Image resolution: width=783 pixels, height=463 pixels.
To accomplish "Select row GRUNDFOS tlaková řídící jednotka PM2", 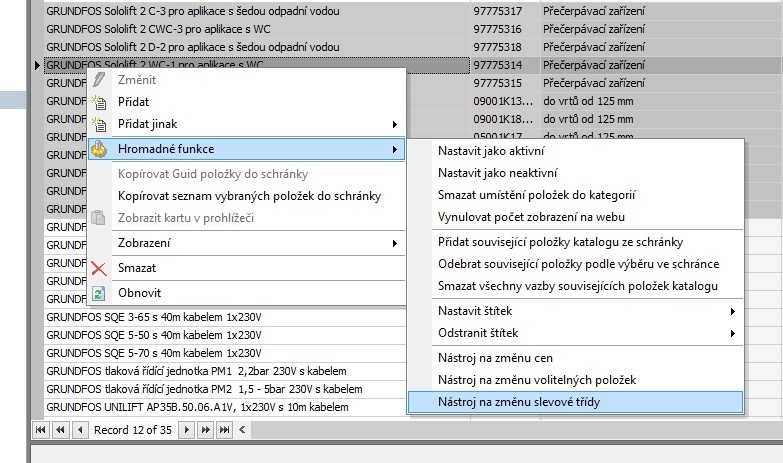I will pyautogui.click(x=225, y=389).
